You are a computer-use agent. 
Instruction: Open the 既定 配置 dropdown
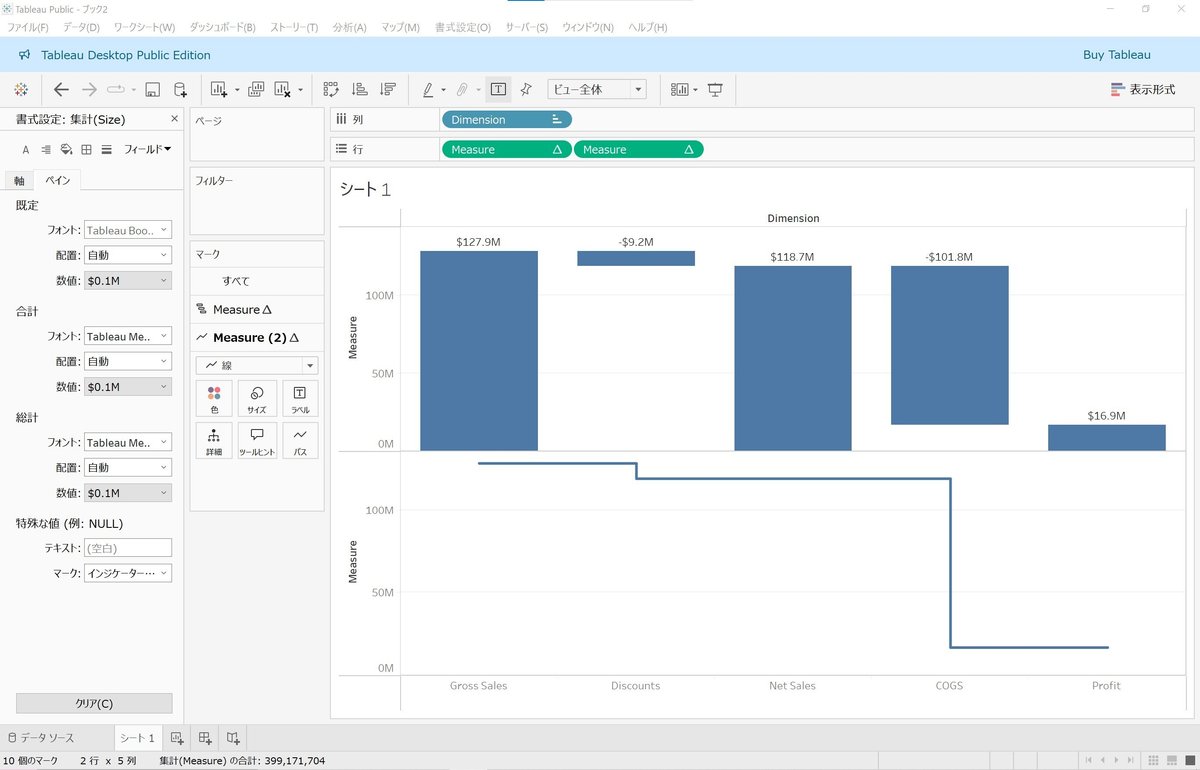click(128, 255)
